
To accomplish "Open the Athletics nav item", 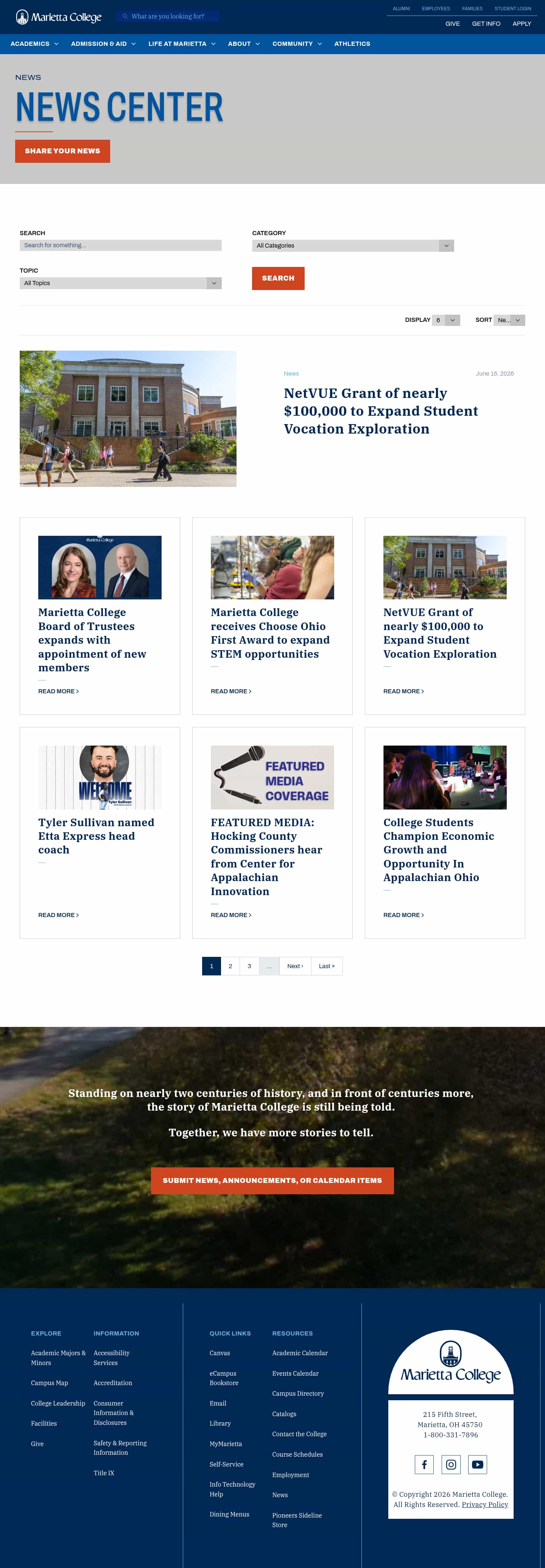I will [352, 44].
